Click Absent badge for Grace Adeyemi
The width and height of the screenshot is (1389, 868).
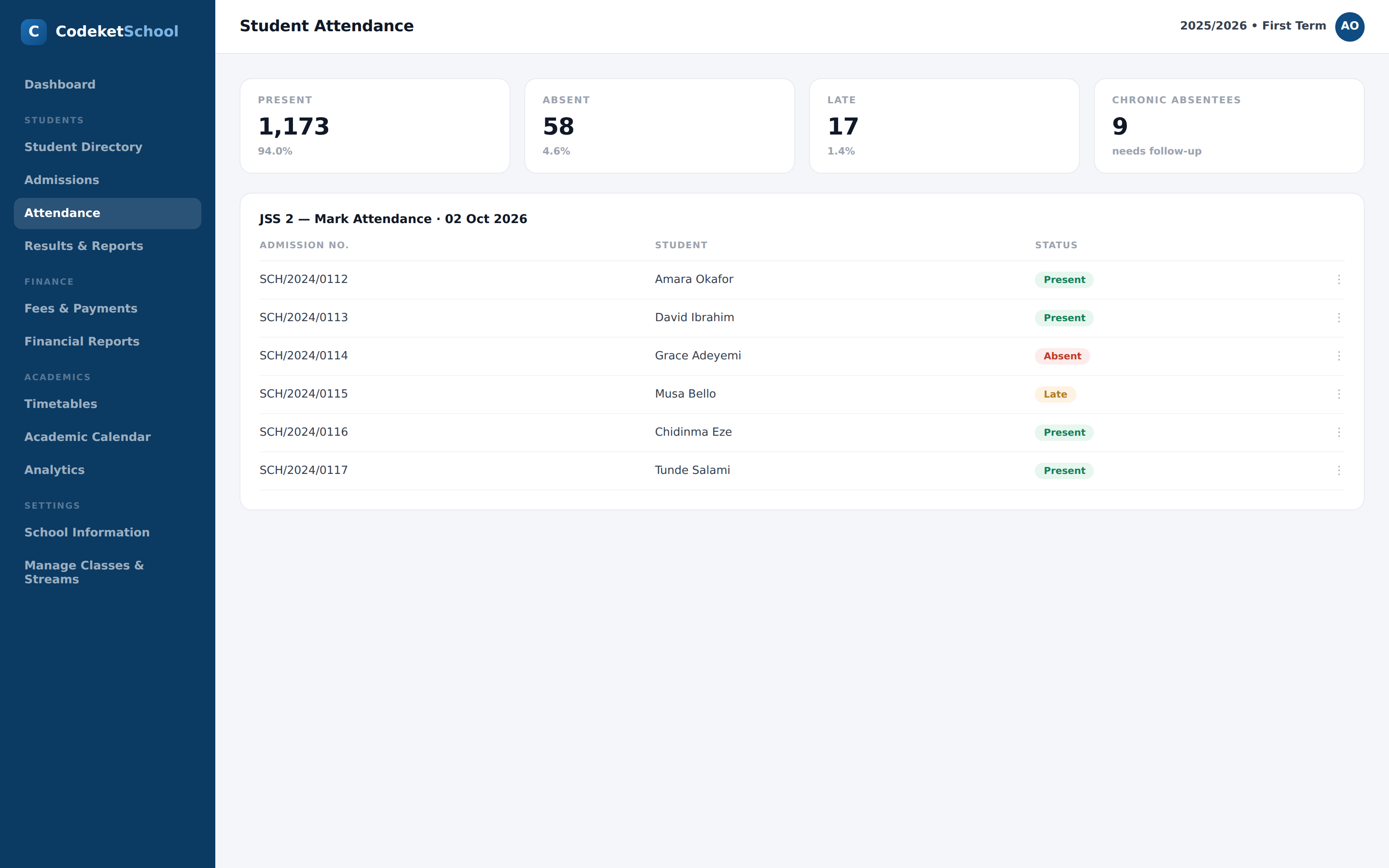click(1063, 356)
